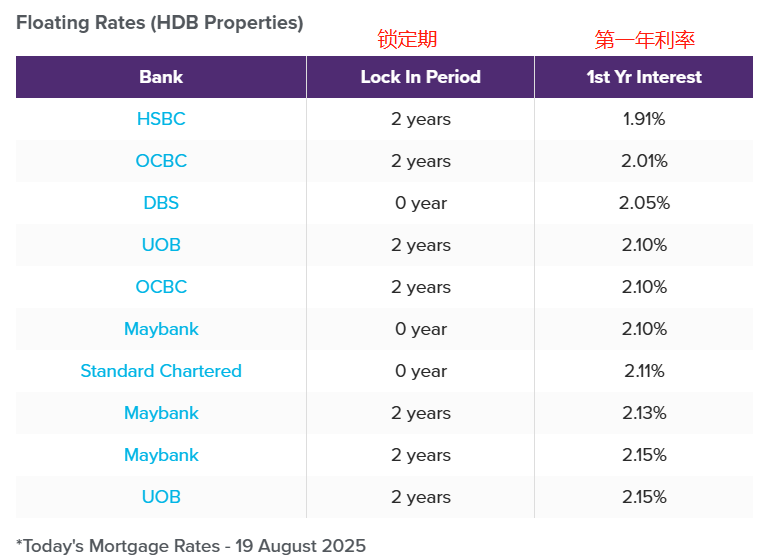Select the Maybank link with 2.15% rate
The image size is (764, 560).
161,455
